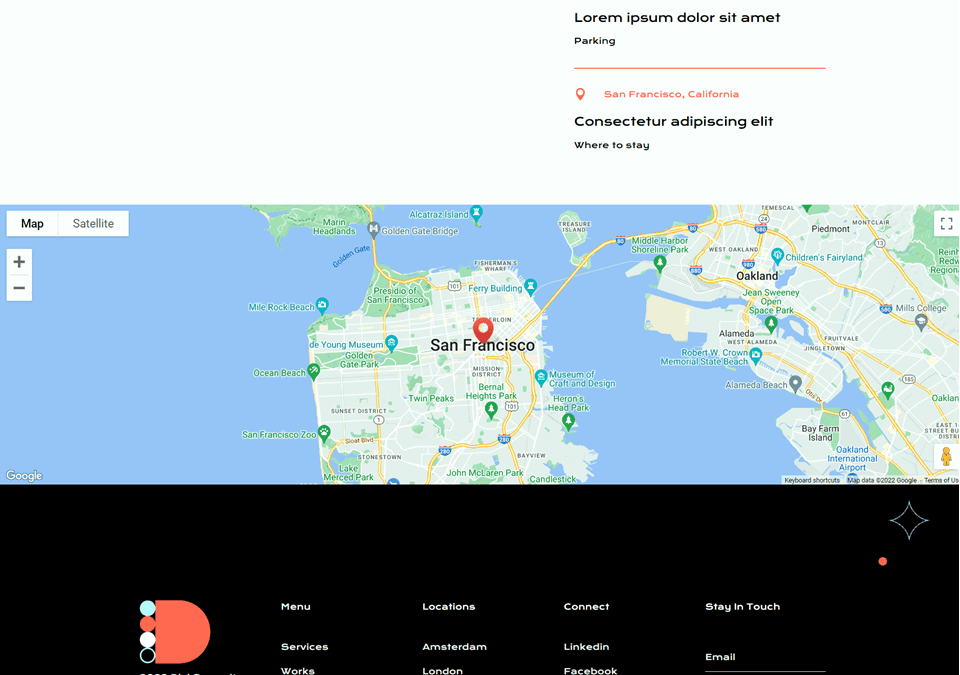Viewport: 960px width, 675px height.
Task: Open San Francisco, California location link
Action: coord(671,94)
